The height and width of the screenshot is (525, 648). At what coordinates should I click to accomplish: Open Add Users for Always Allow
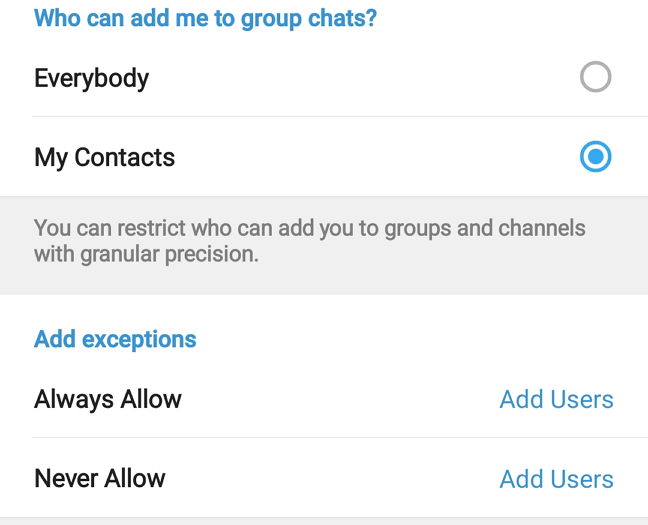point(556,399)
